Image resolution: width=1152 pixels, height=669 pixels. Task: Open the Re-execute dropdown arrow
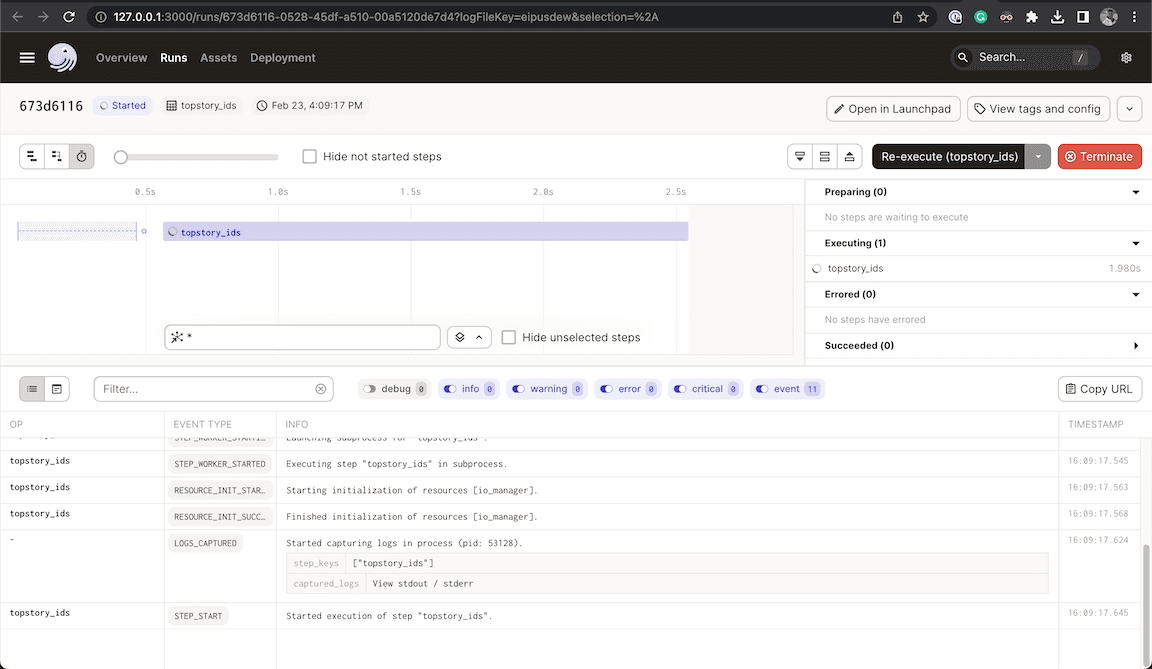click(1038, 156)
